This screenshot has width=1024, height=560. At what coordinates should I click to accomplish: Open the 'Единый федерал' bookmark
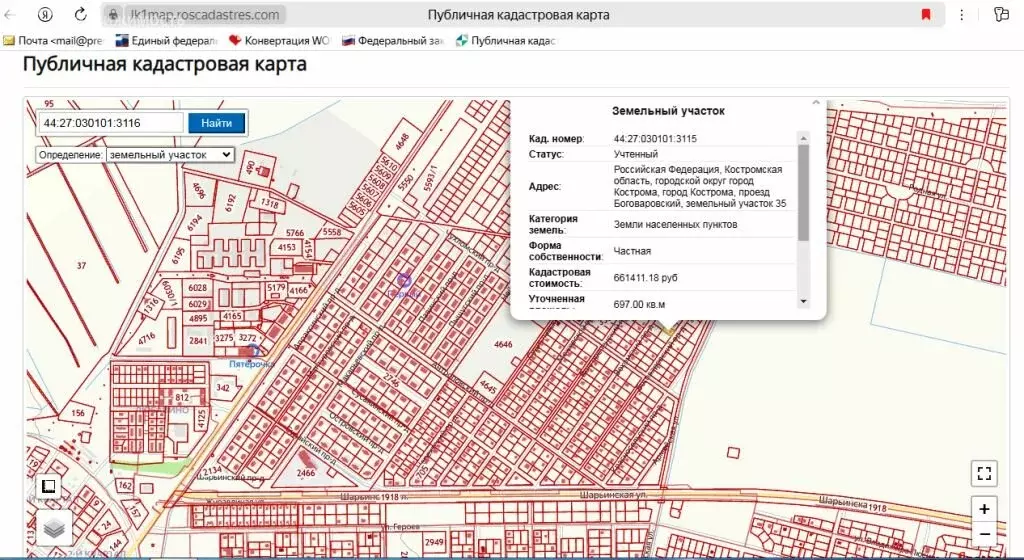pyautogui.click(x=167, y=41)
